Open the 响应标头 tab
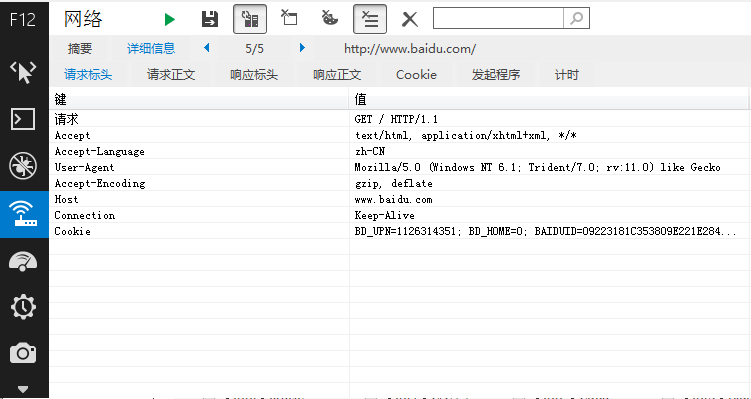Image resolution: width=751 pixels, height=399 pixels. tap(254, 75)
